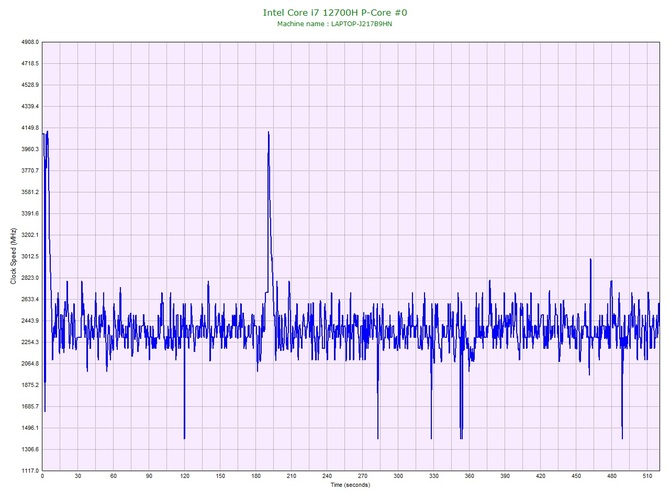The width and height of the screenshot is (670, 502).
Task: Click the 2254.3 y-axis value
Action: coord(30,342)
